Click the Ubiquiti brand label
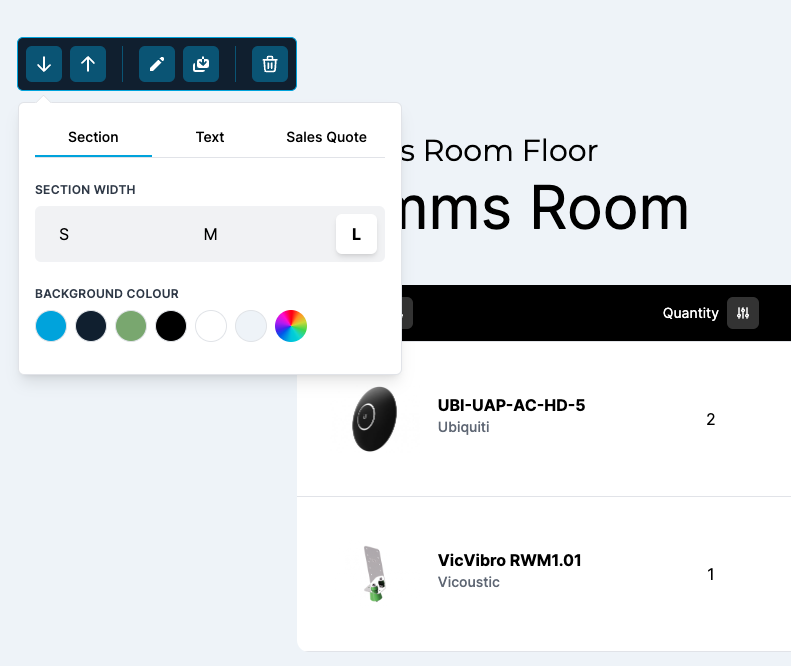Image resolution: width=791 pixels, height=666 pixels. [x=463, y=427]
